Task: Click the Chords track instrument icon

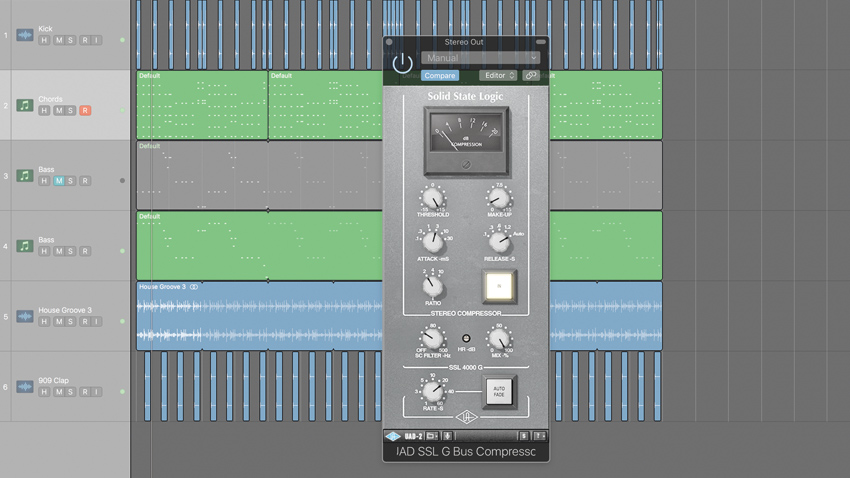Action: click(x=25, y=105)
